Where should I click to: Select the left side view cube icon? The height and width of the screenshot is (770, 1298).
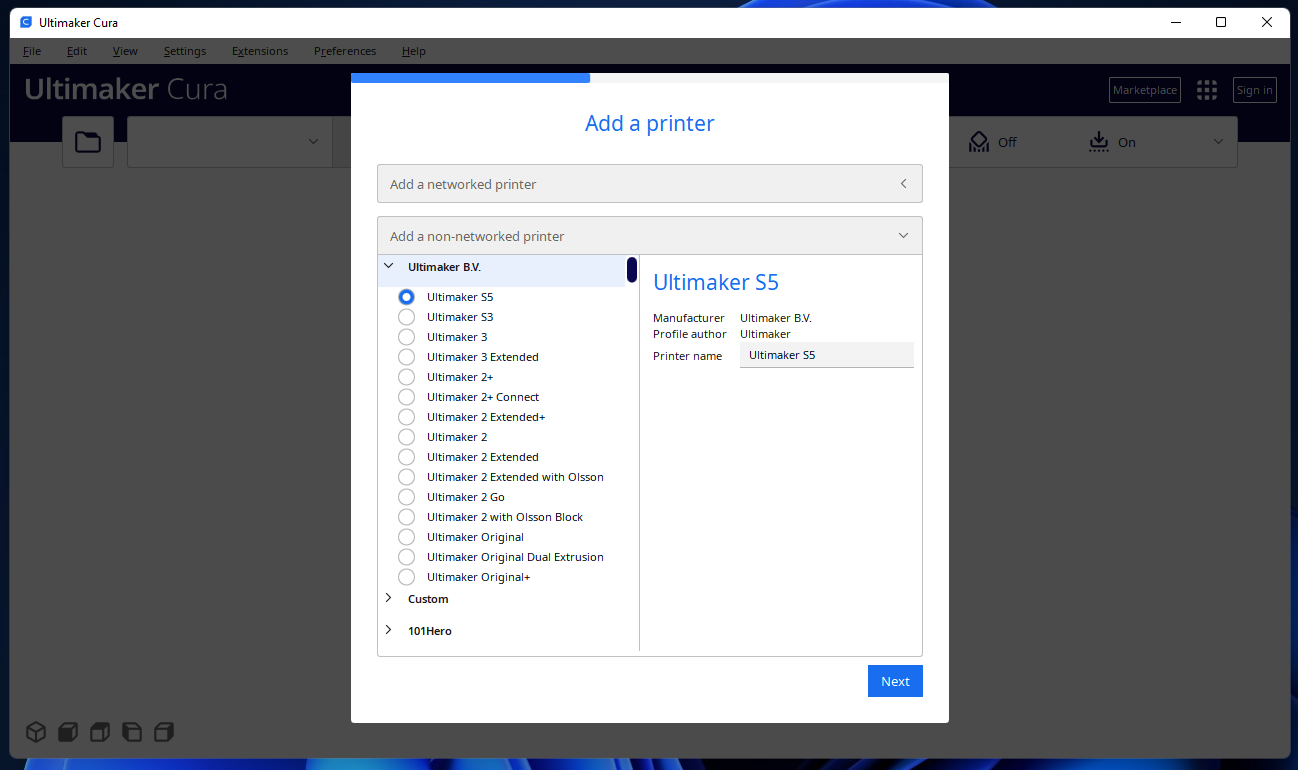pyautogui.click(x=132, y=732)
